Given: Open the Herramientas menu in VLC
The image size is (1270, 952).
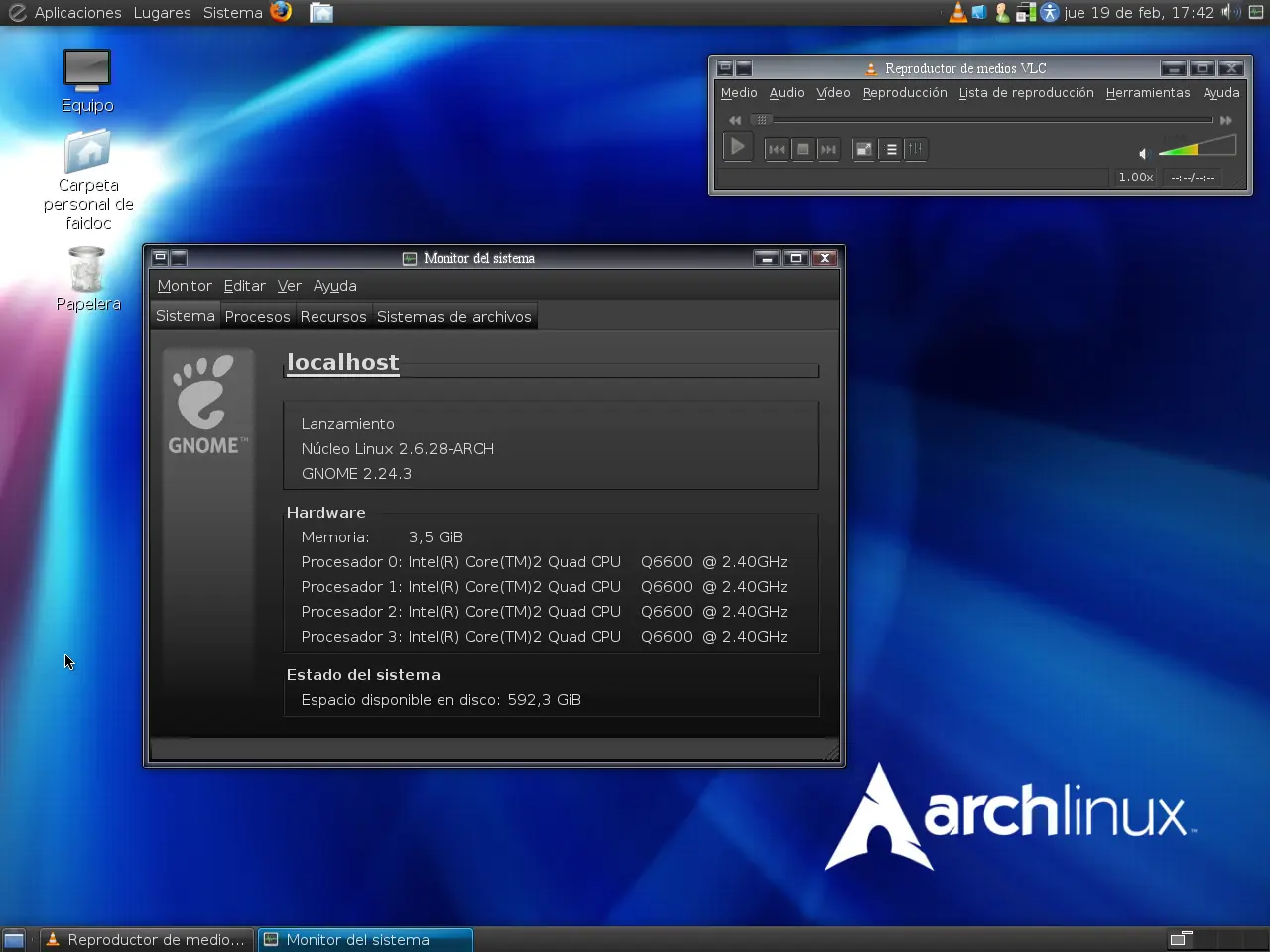Looking at the screenshot, I should click(1147, 93).
